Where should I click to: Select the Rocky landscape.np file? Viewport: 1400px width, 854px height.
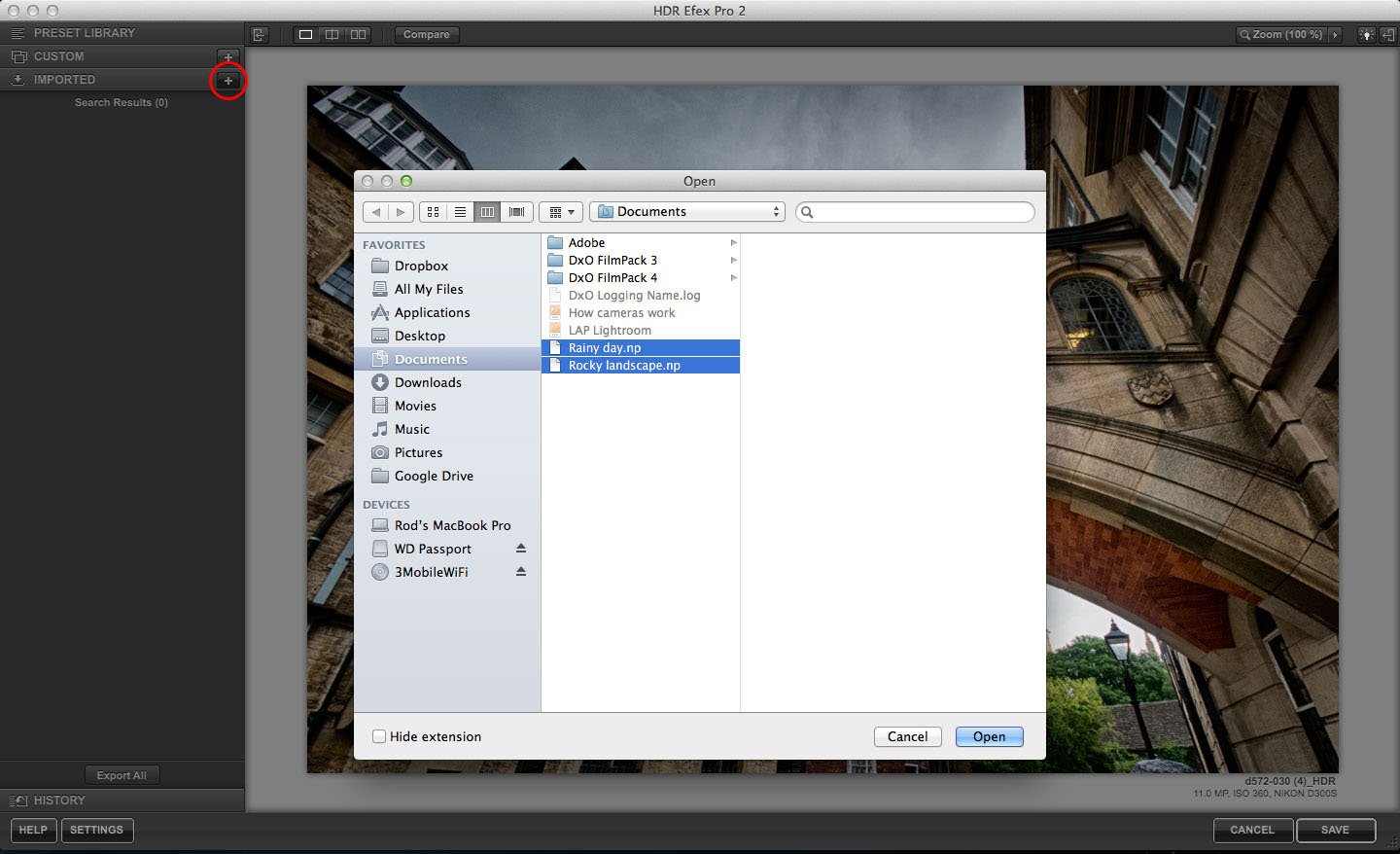[x=641, y=366]
